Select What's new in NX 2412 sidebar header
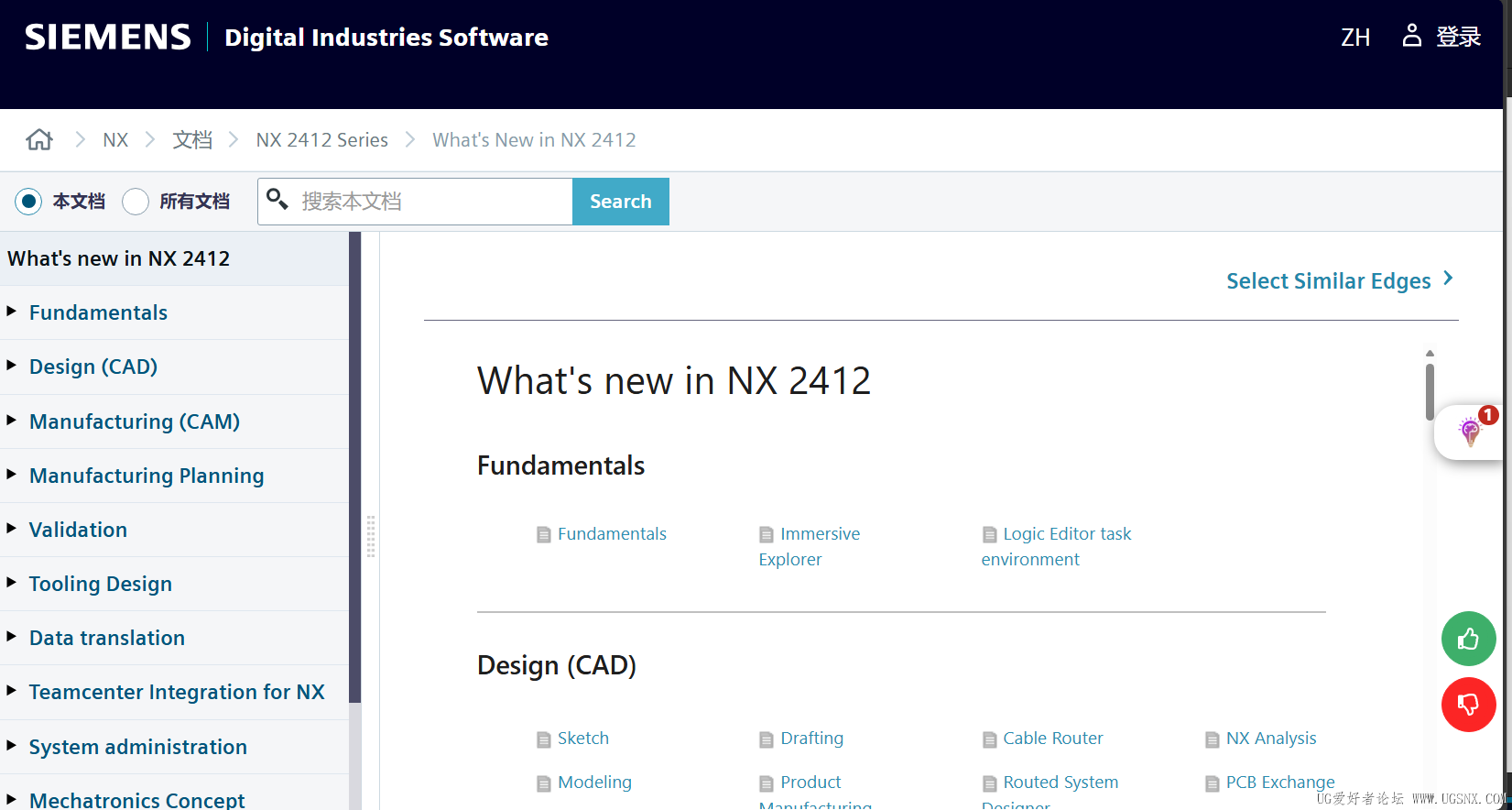 point(119,258)
